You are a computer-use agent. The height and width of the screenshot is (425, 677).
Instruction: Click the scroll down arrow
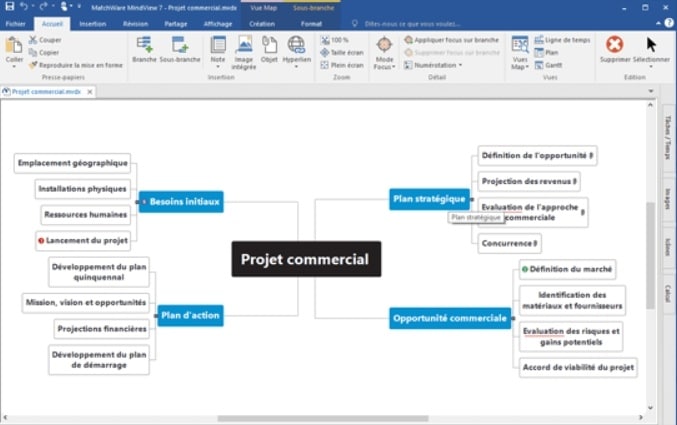[650, 407]
